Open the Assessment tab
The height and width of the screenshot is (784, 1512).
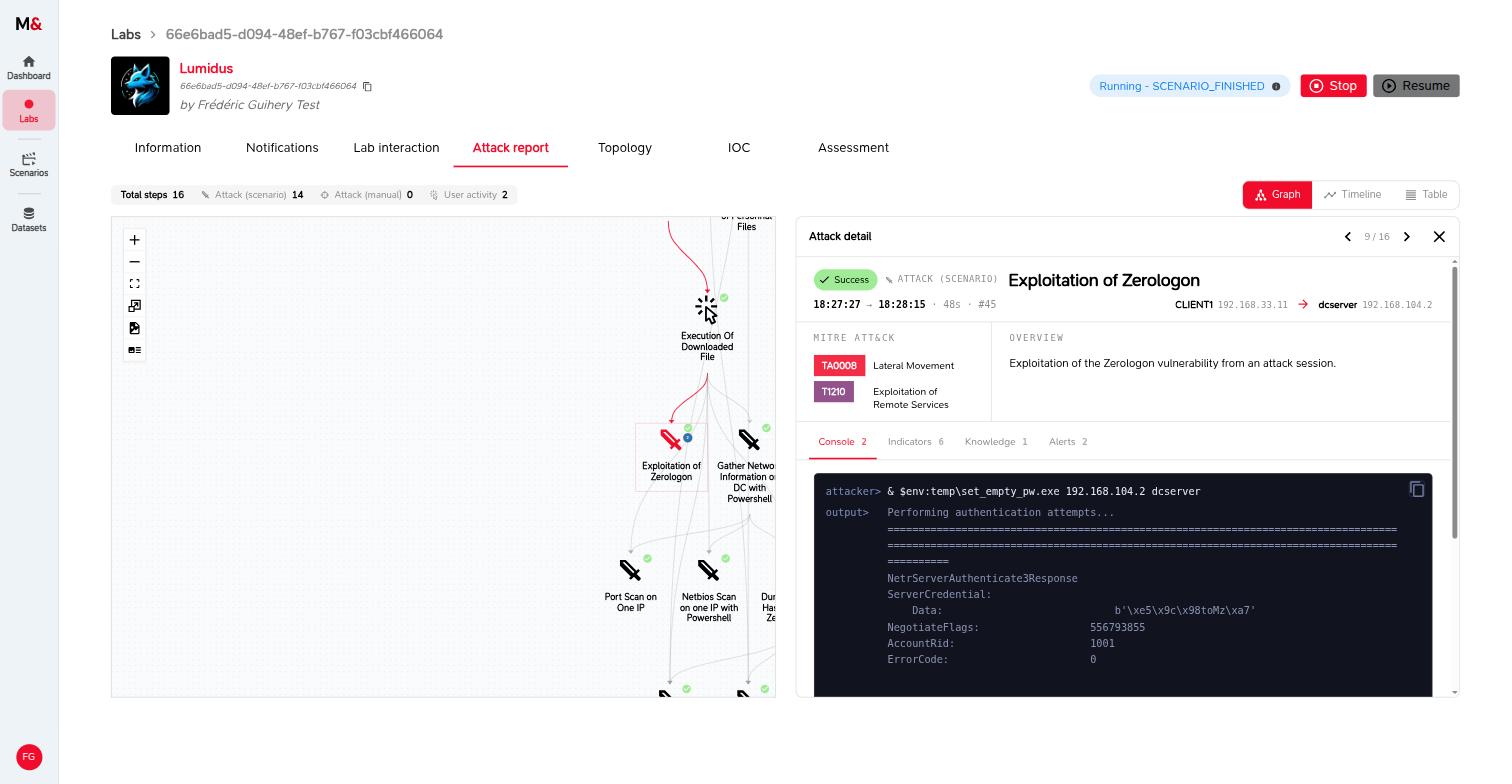click(853, 148)
